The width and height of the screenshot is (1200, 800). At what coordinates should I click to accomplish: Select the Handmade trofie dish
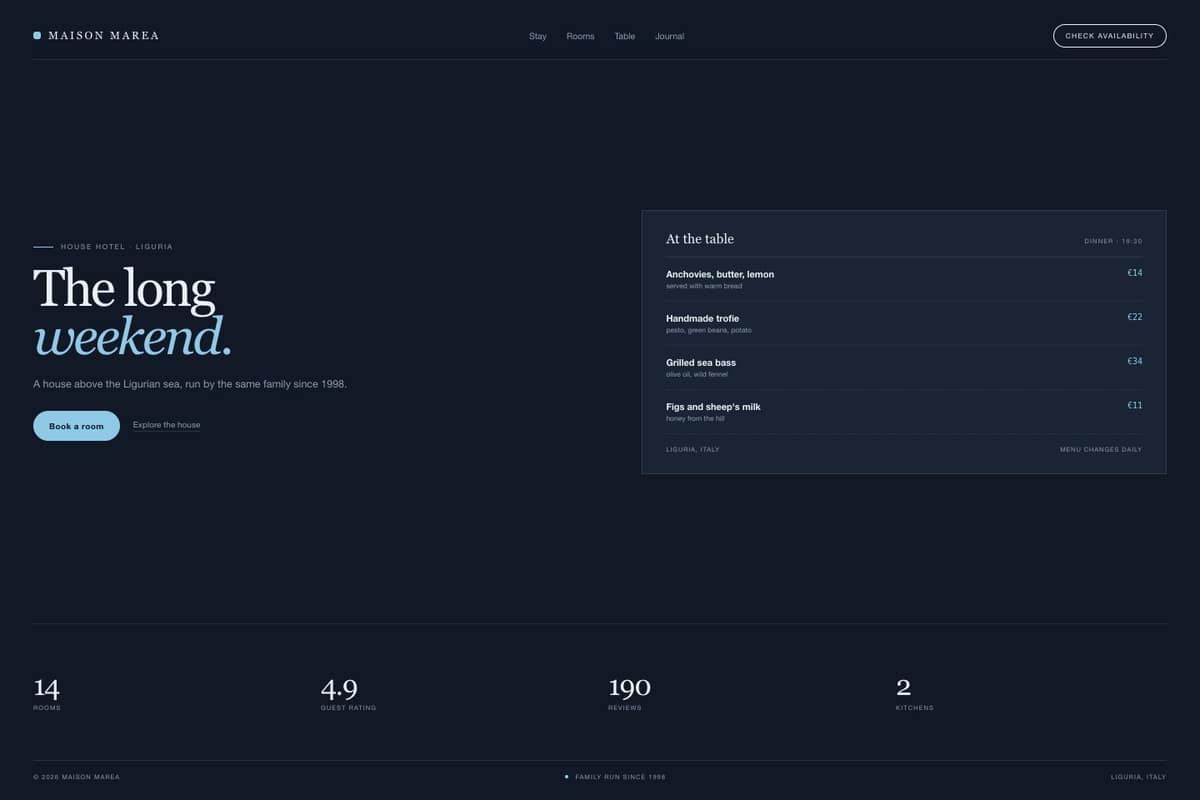click(702, 318)
